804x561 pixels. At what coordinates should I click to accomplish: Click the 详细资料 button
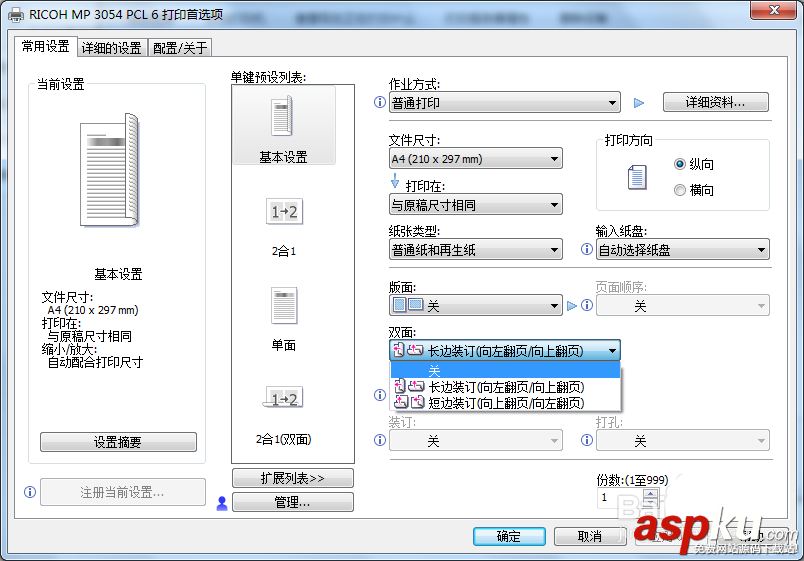pos(716,102)
